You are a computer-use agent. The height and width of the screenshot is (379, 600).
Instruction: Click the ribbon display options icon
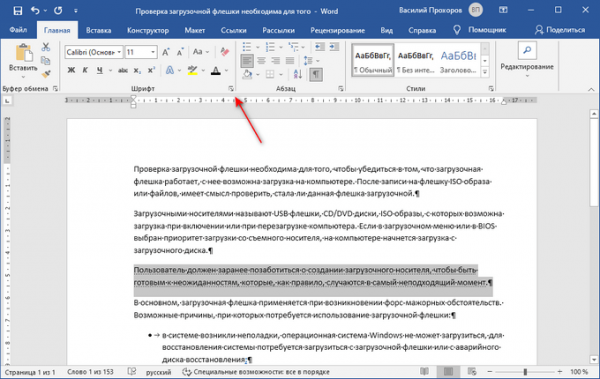(x=503, y=10)
